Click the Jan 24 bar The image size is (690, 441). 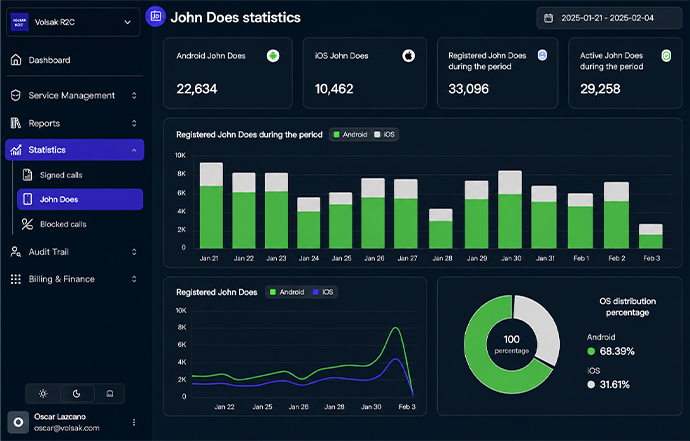click(x=308, y=223)
